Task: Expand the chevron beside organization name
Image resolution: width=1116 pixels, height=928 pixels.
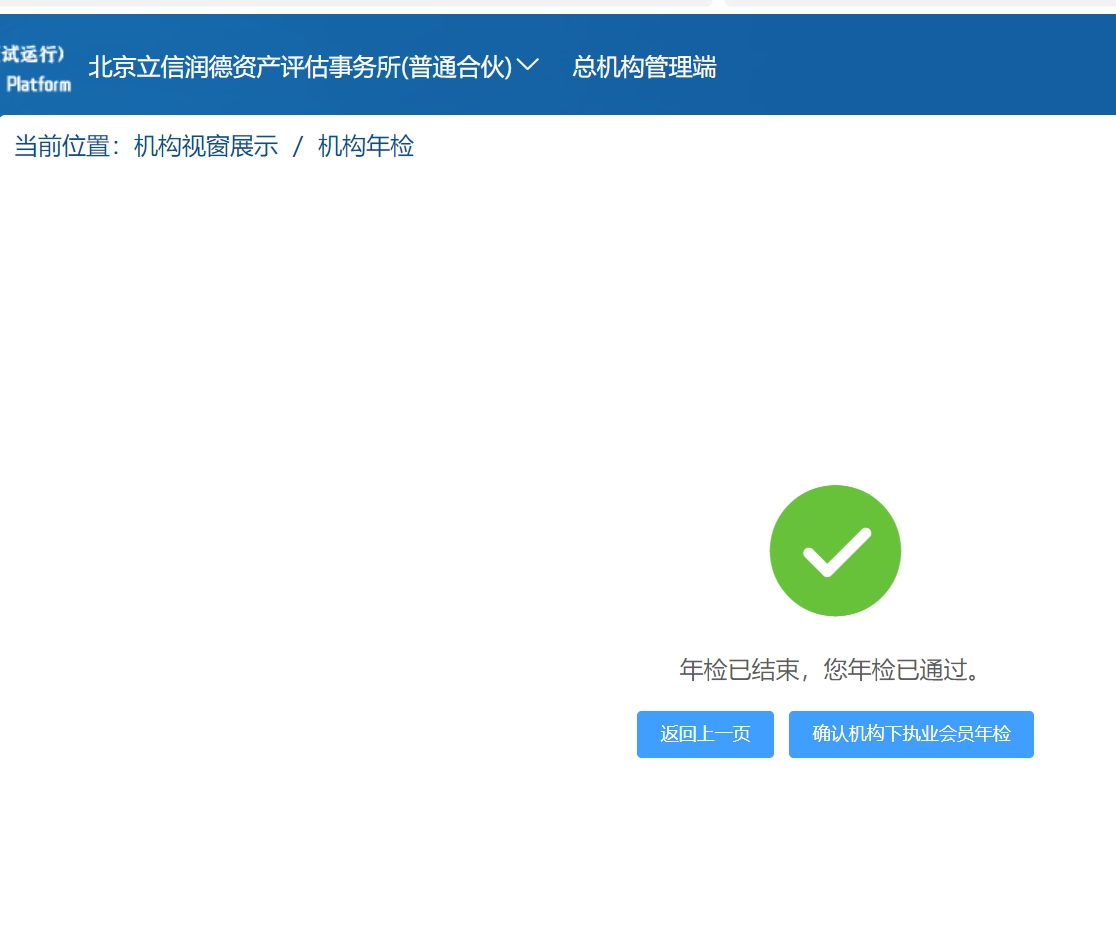Action: (x=528, y=66)
